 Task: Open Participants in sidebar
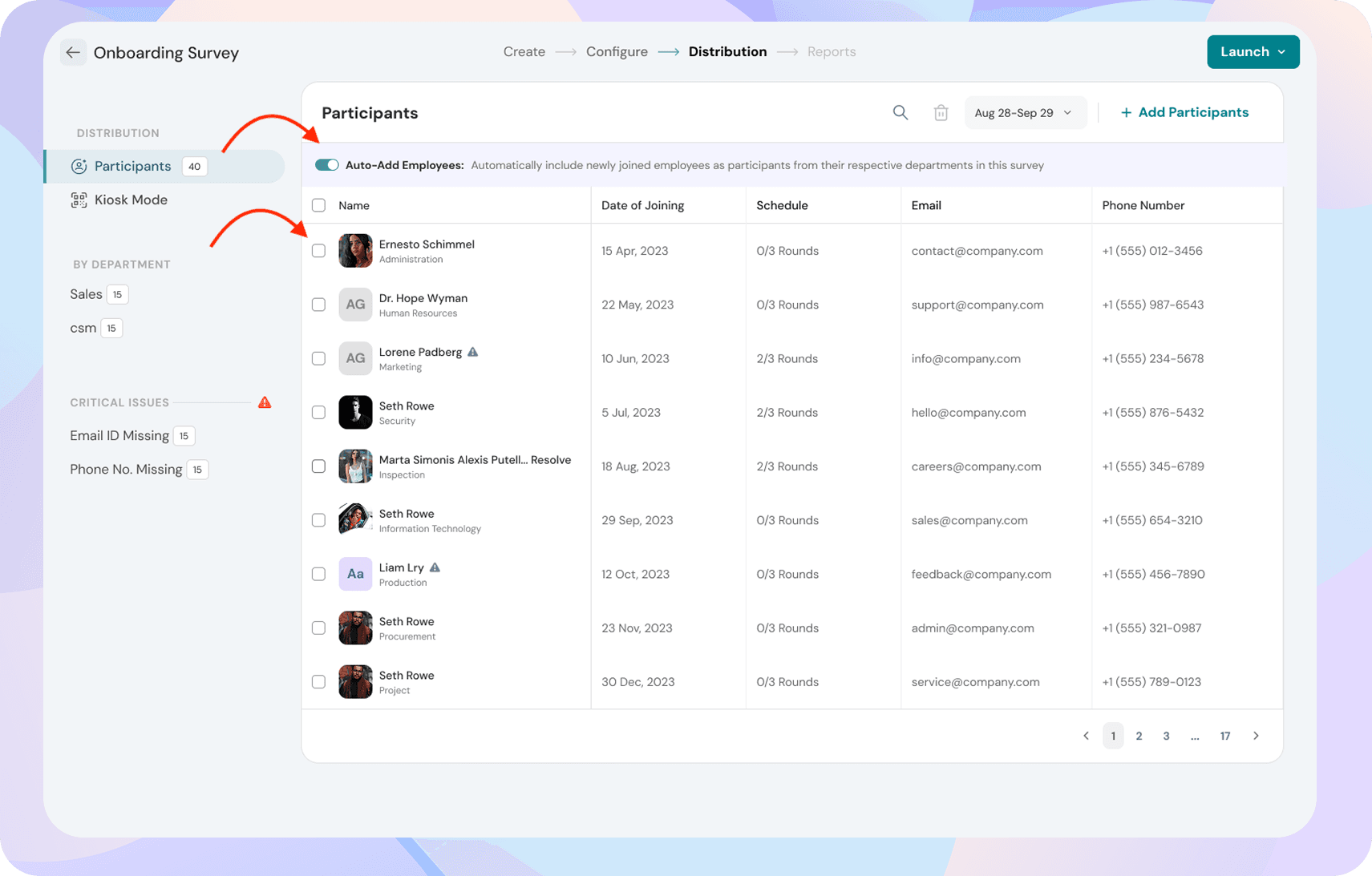[165, 167]
